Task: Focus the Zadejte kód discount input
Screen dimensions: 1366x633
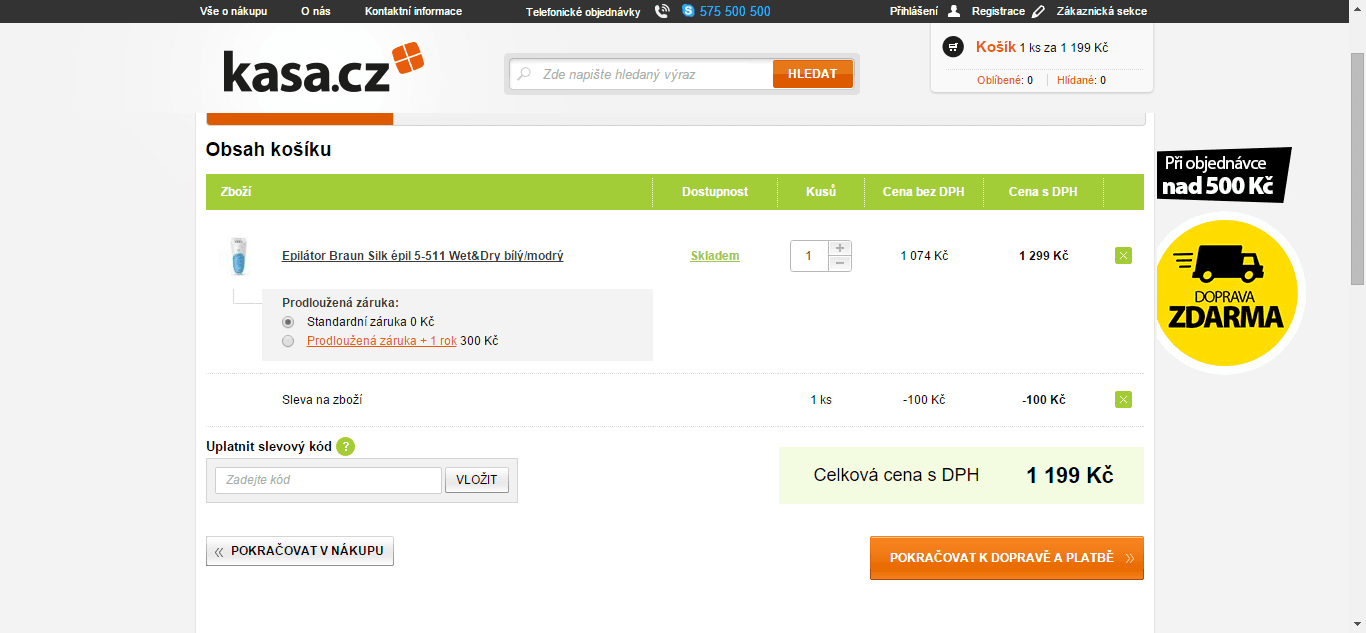Action: click(x=328, y=480)
